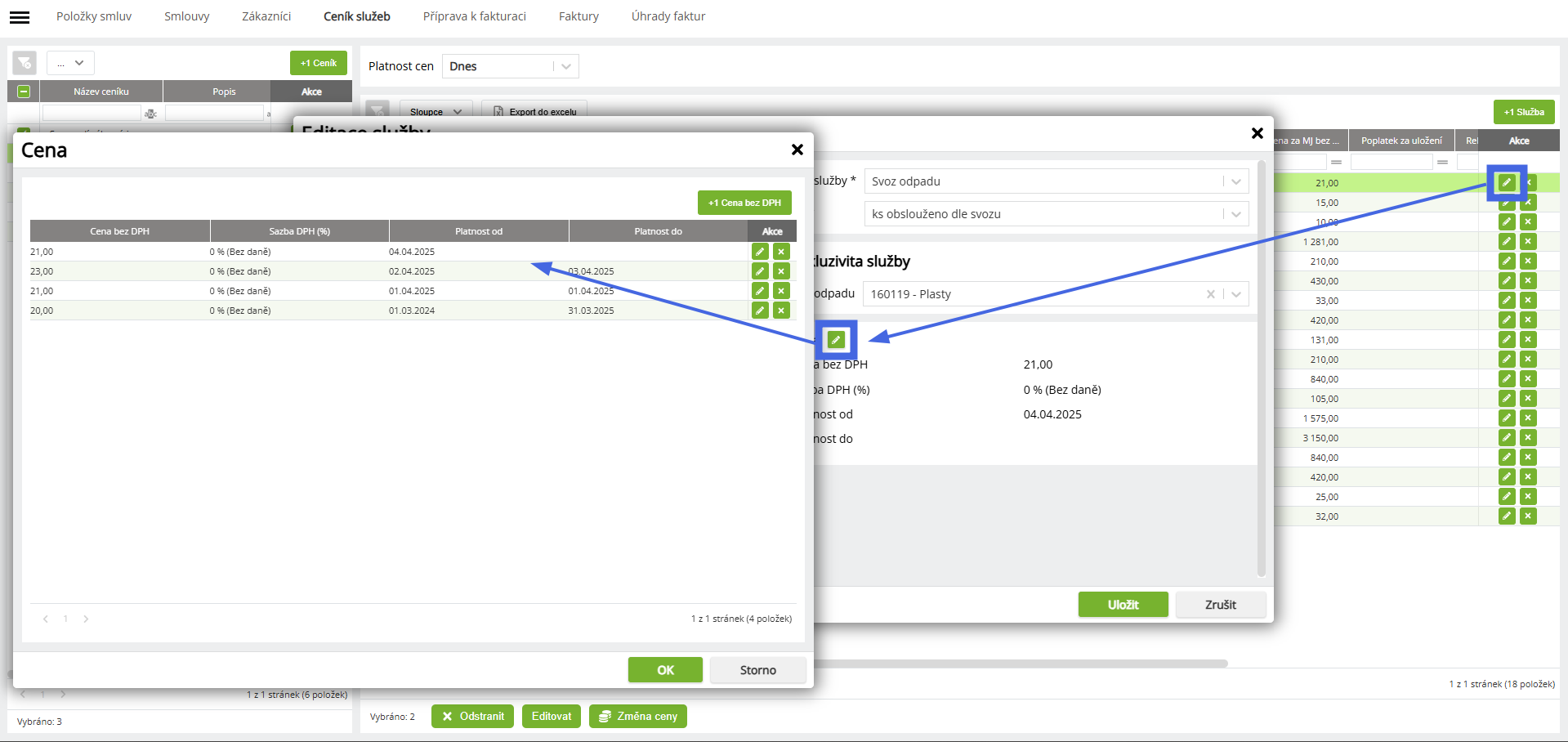Delete the service row priced 33,00

click(1528, 301)
